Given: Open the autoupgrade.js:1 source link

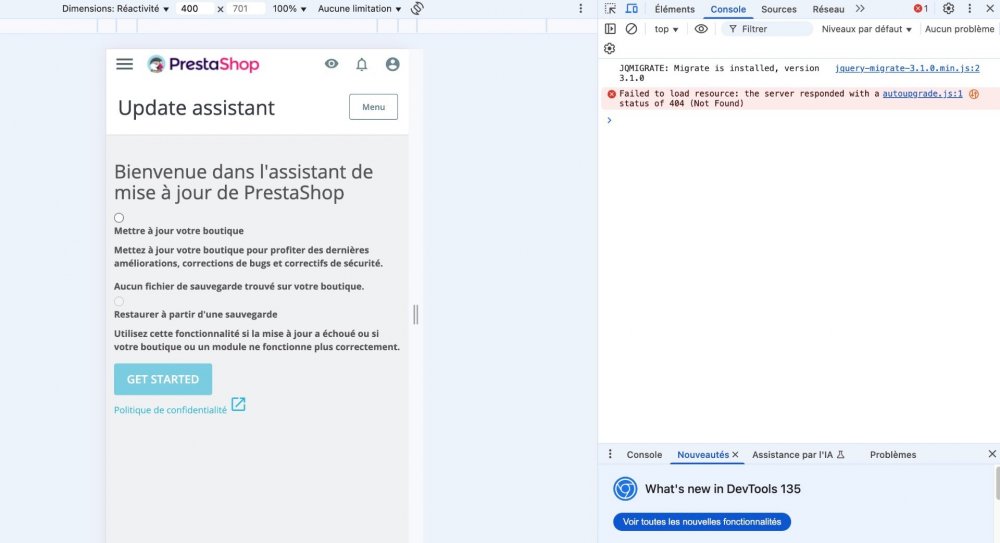Looking at the screenshot, I should (x=922, y=94).
